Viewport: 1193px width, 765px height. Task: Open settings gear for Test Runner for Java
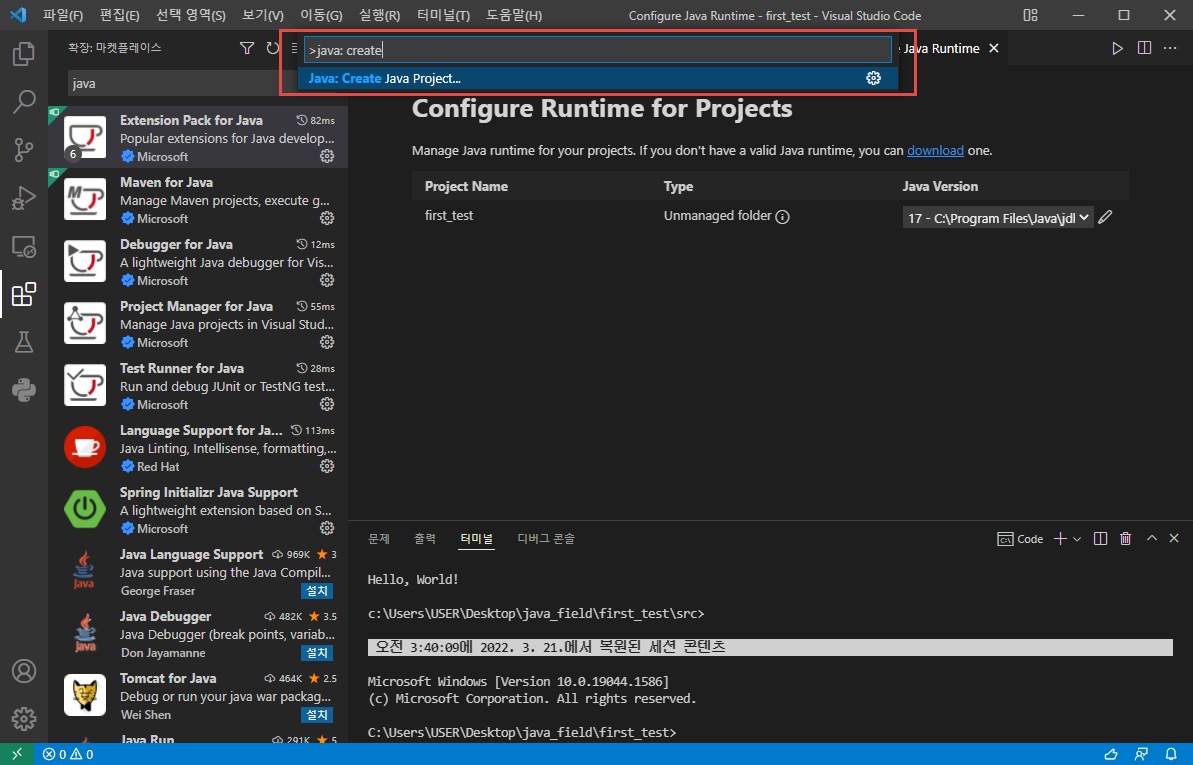pos(327,404)
